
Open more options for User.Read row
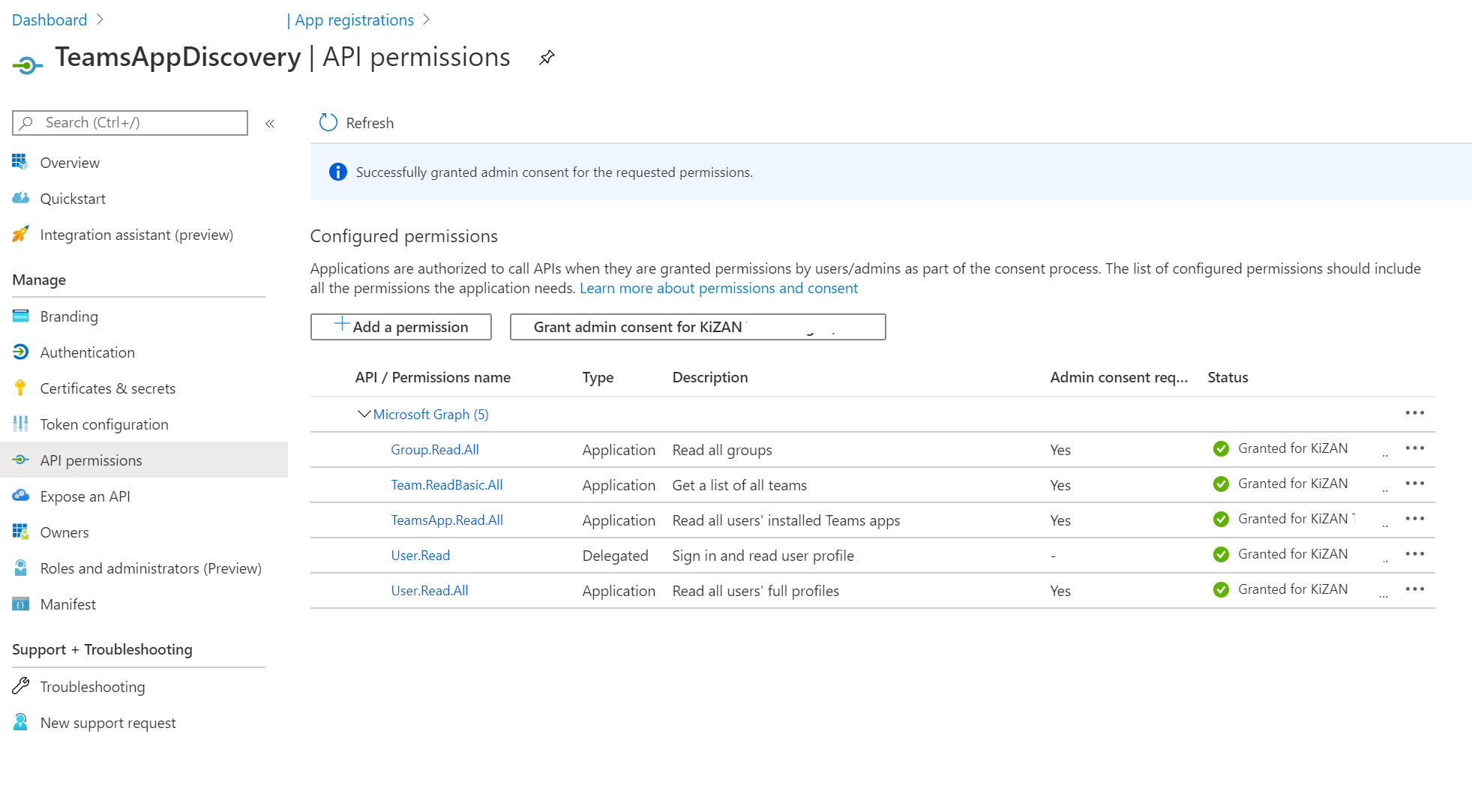point(1415,554)
